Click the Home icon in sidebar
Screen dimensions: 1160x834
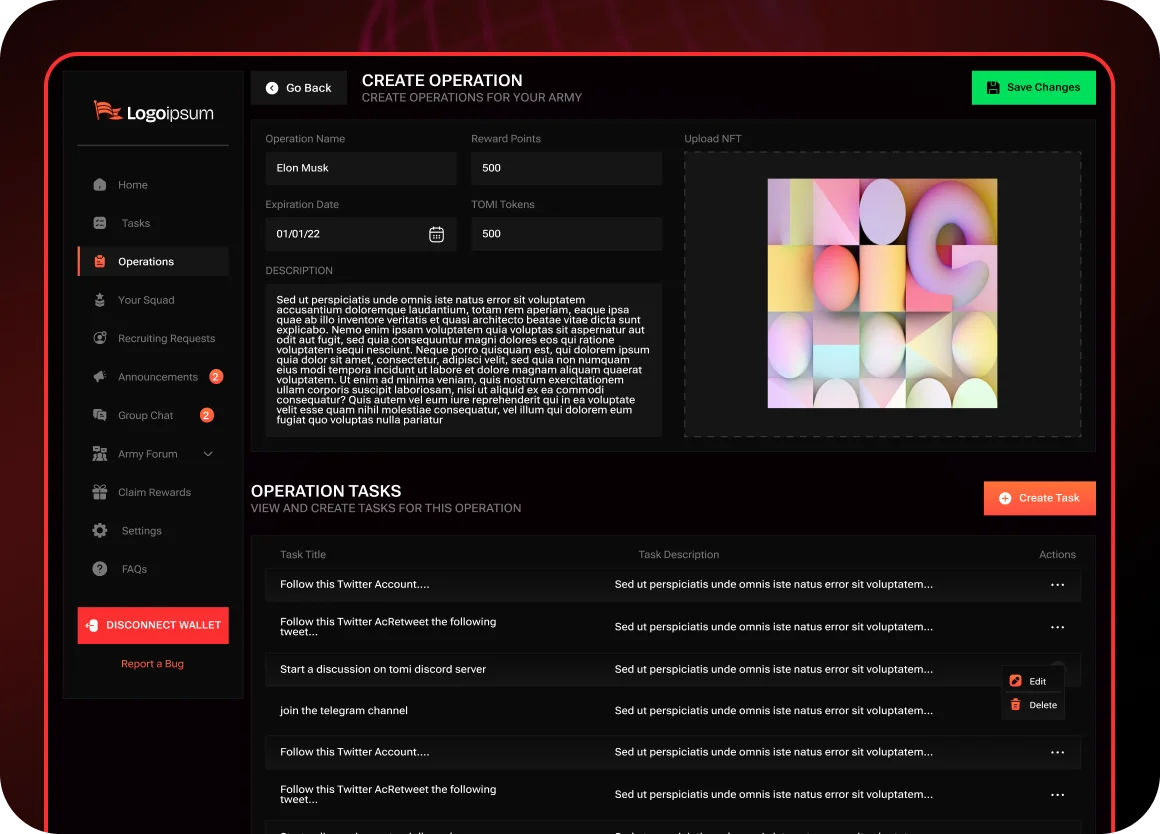100,185
